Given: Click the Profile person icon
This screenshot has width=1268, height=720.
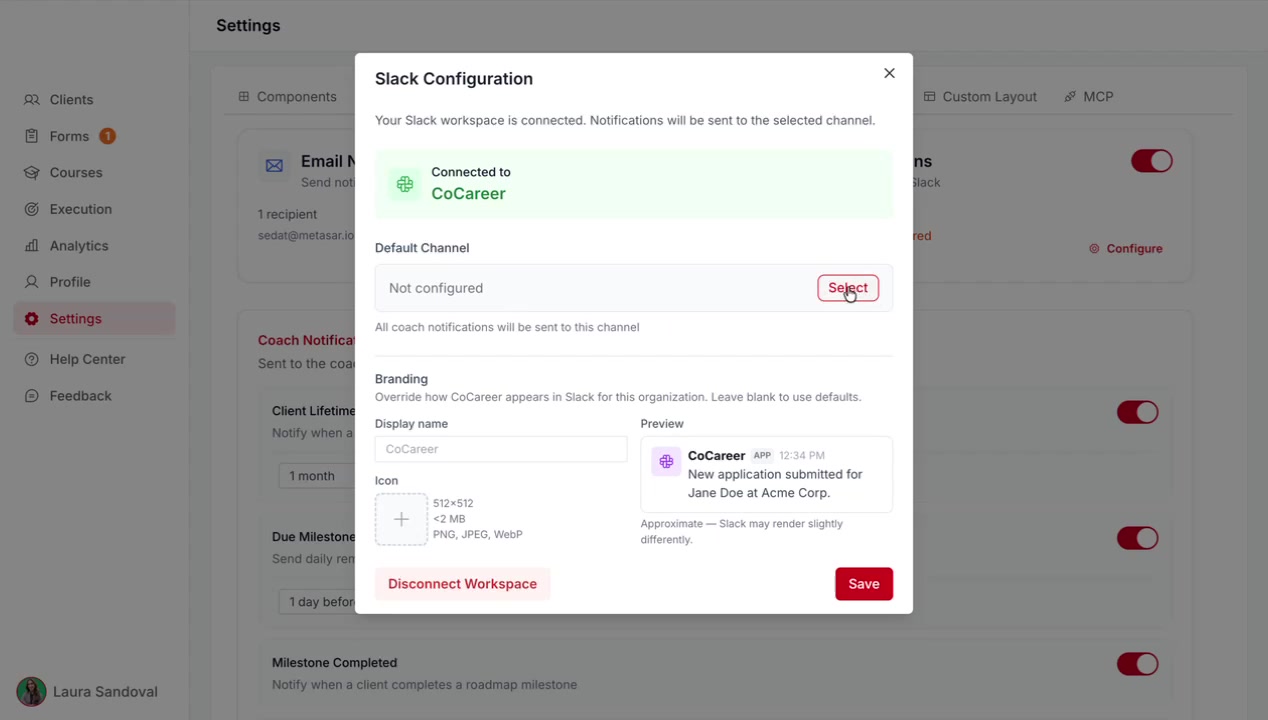Looking at the screenshot, I should point(32,282).
